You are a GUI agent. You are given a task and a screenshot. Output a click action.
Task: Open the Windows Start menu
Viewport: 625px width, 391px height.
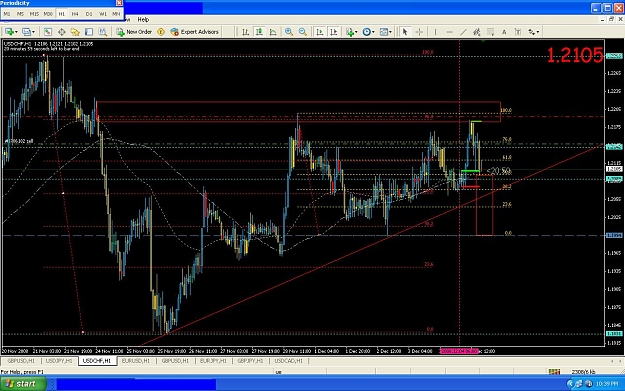click(23, 384)
